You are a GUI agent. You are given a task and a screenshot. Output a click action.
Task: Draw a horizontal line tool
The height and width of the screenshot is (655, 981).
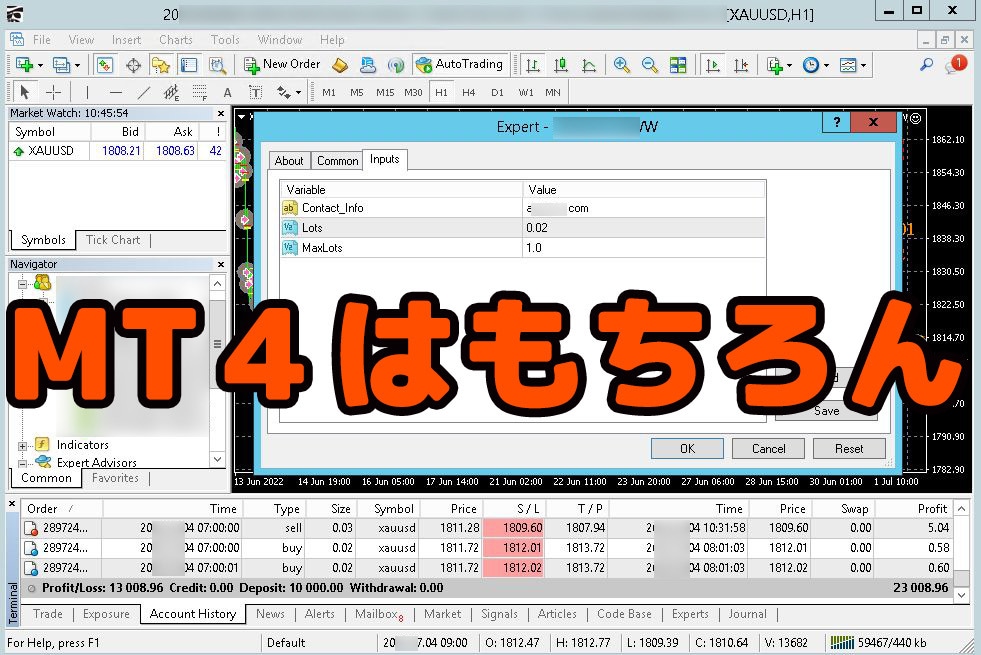click(115, 92)
